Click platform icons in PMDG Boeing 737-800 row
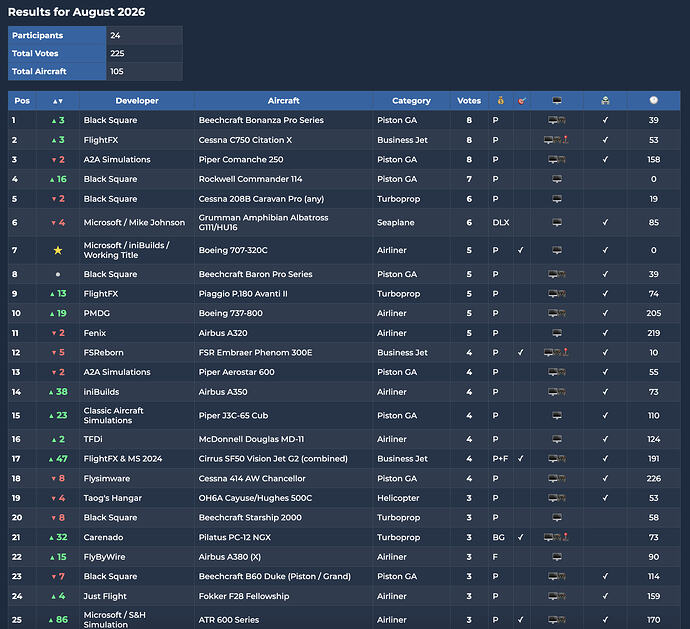Viewport: 690px width, 629px height. pyautogui.click(x=557, y=313)
